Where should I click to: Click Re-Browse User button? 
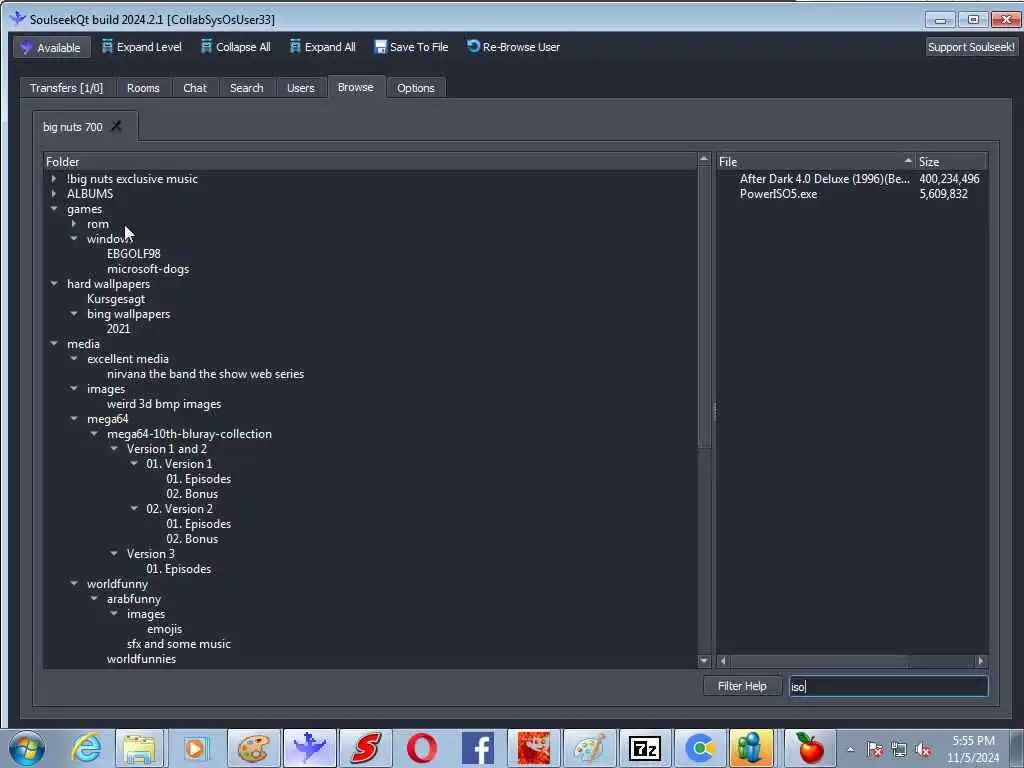pos(513,47)
